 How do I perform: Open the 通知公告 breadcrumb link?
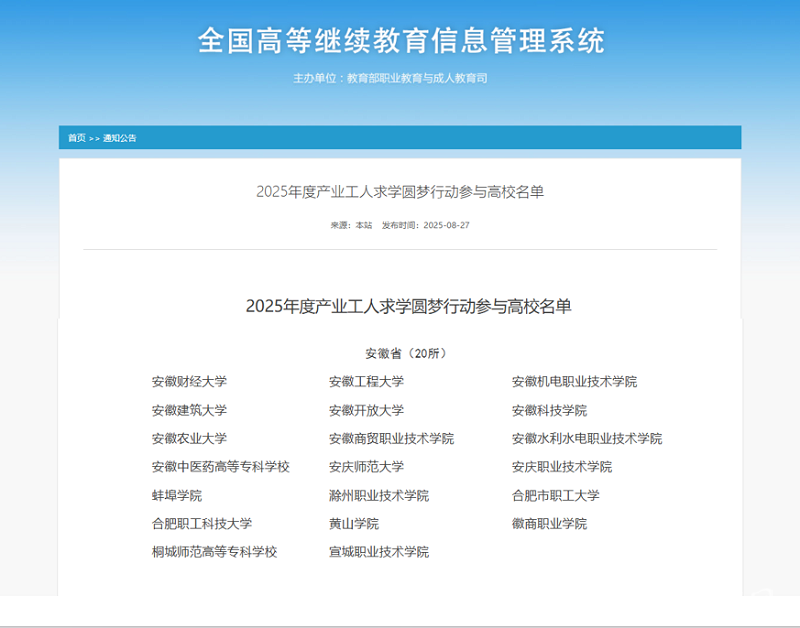click(x=120, y=138)
